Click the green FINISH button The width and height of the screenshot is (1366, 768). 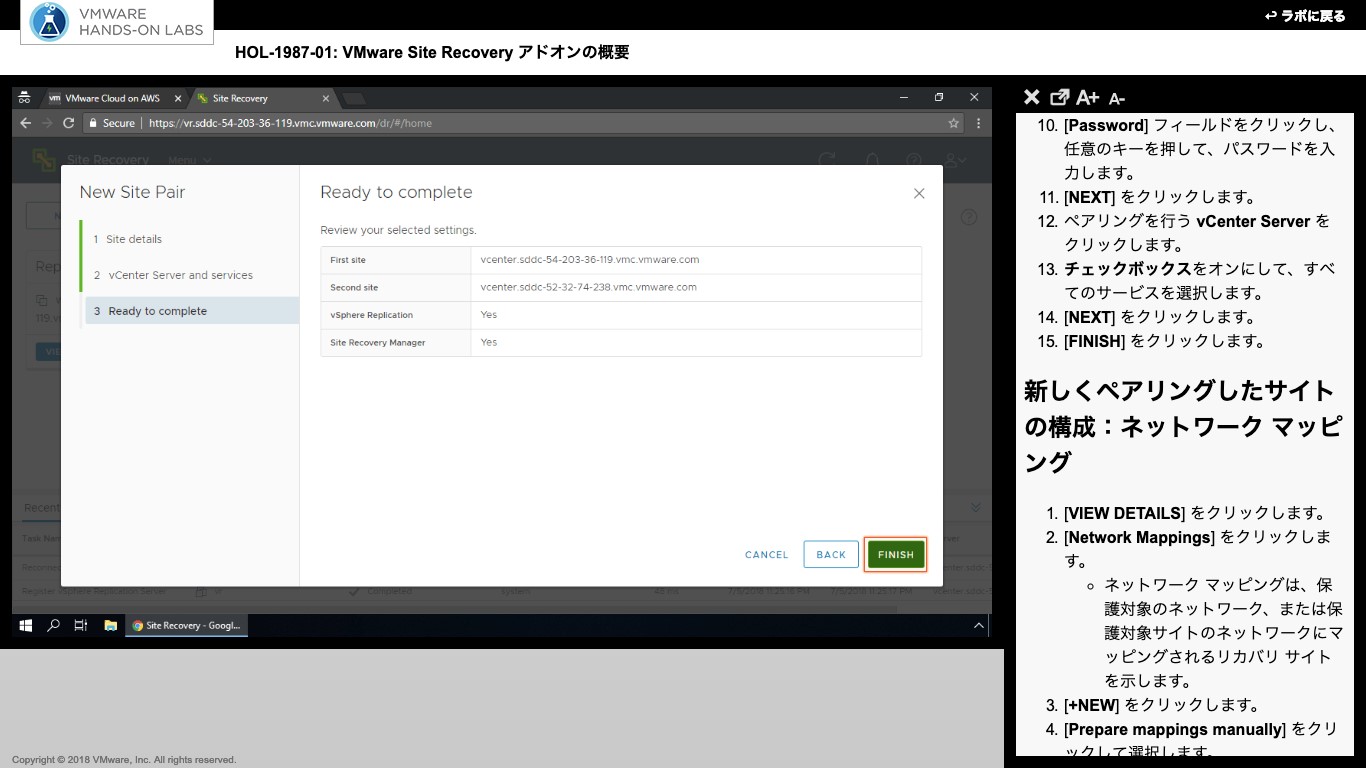click(895, 554)
